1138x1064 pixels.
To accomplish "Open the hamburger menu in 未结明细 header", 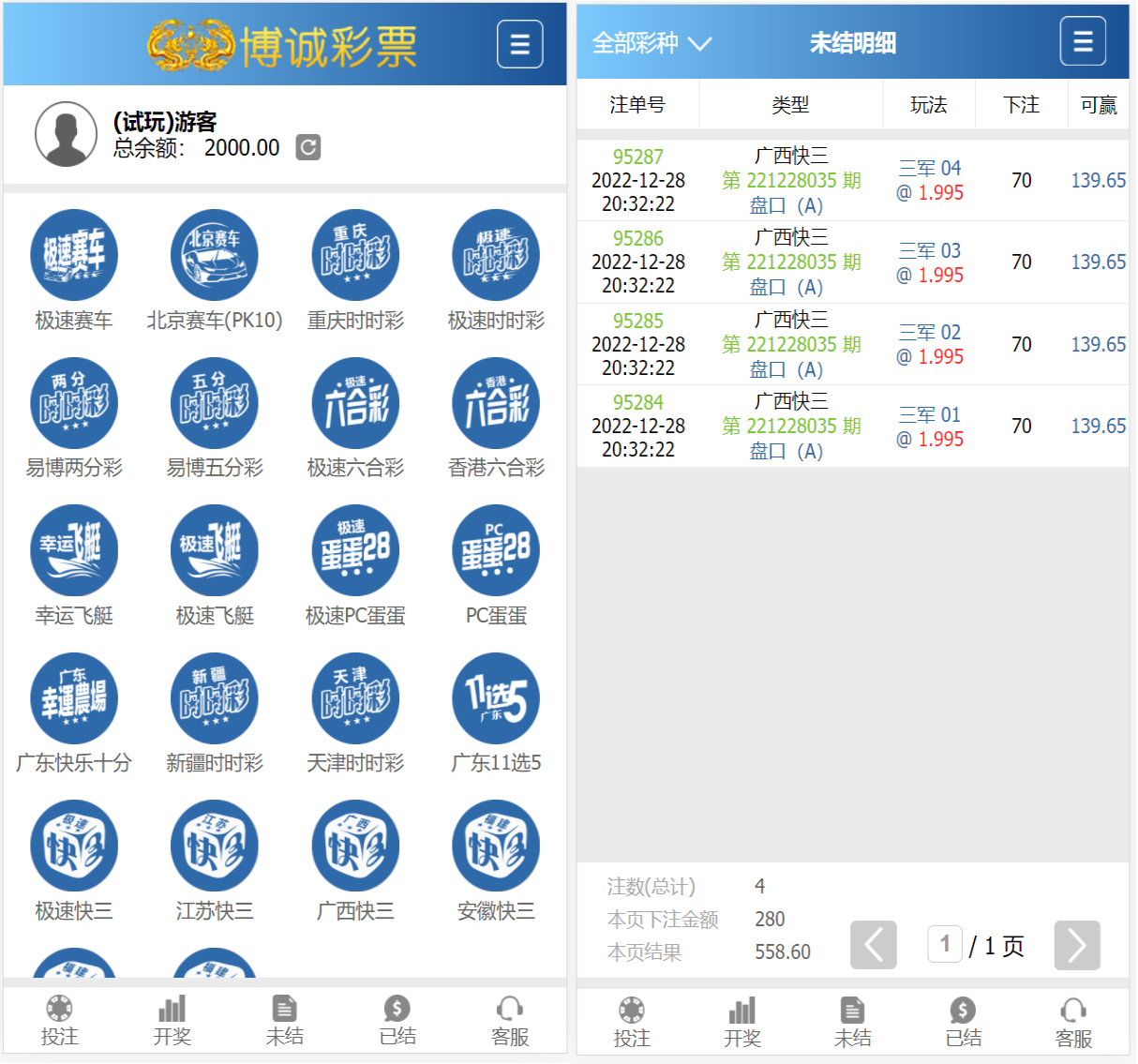I will [1083, 42].
